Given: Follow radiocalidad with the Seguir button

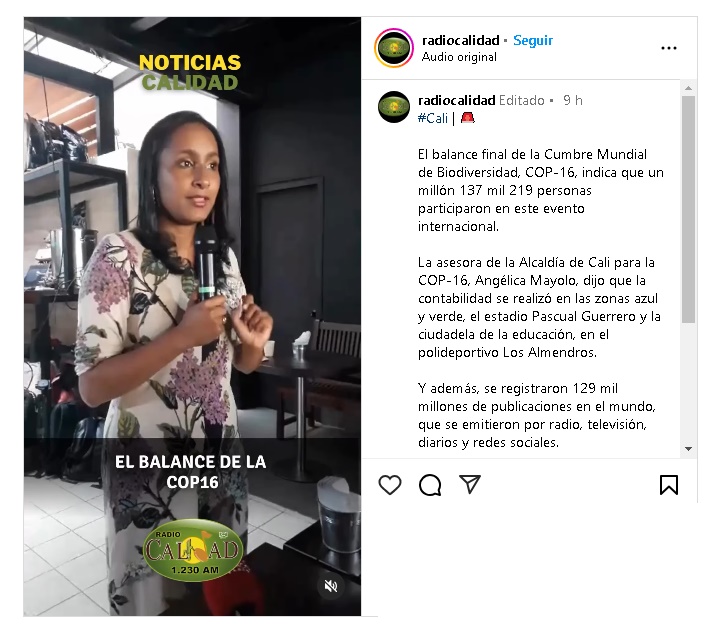Looking at the screenshot, I should tap(533, 40).
